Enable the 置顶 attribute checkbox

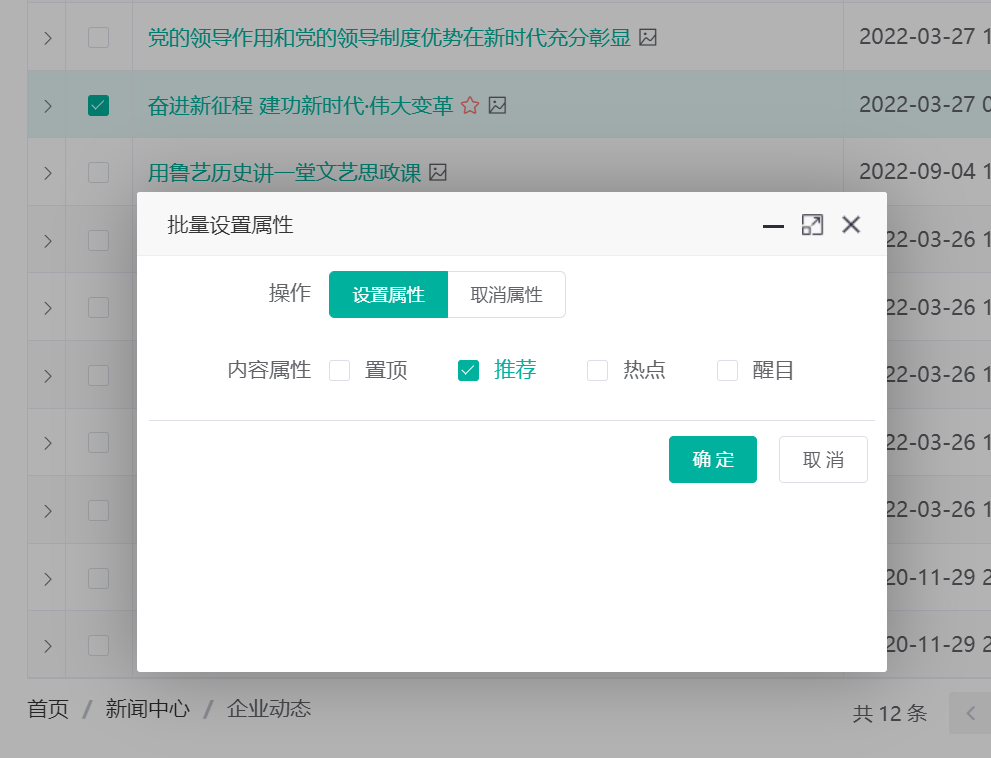coord(339,370)
